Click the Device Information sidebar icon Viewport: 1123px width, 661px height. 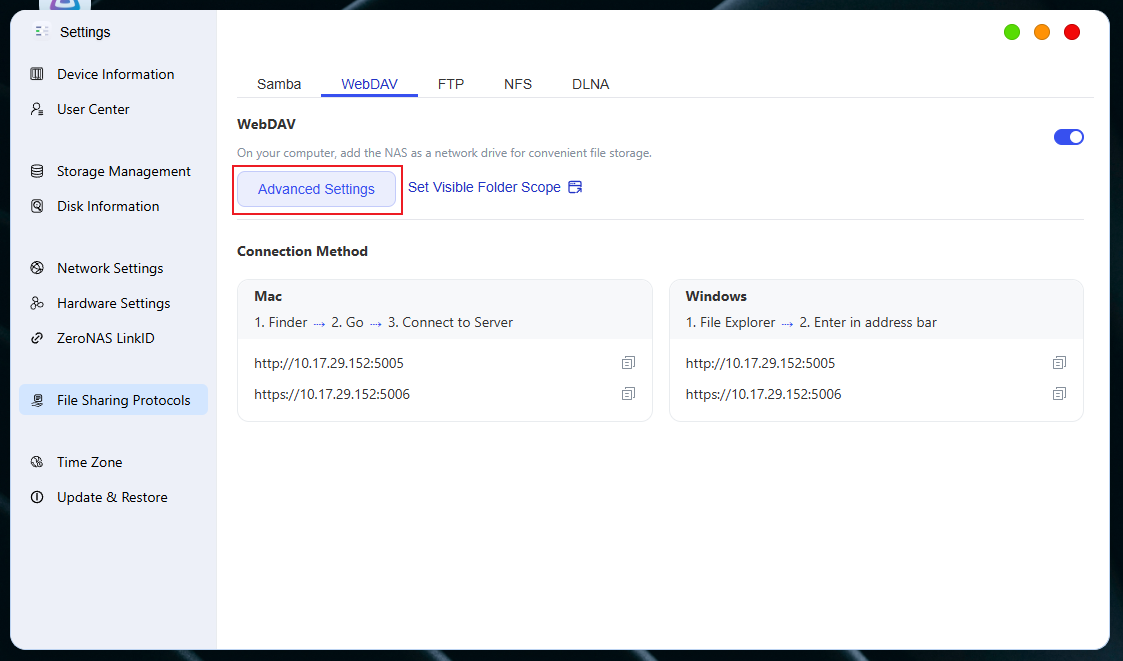click(x=37, y=74)
